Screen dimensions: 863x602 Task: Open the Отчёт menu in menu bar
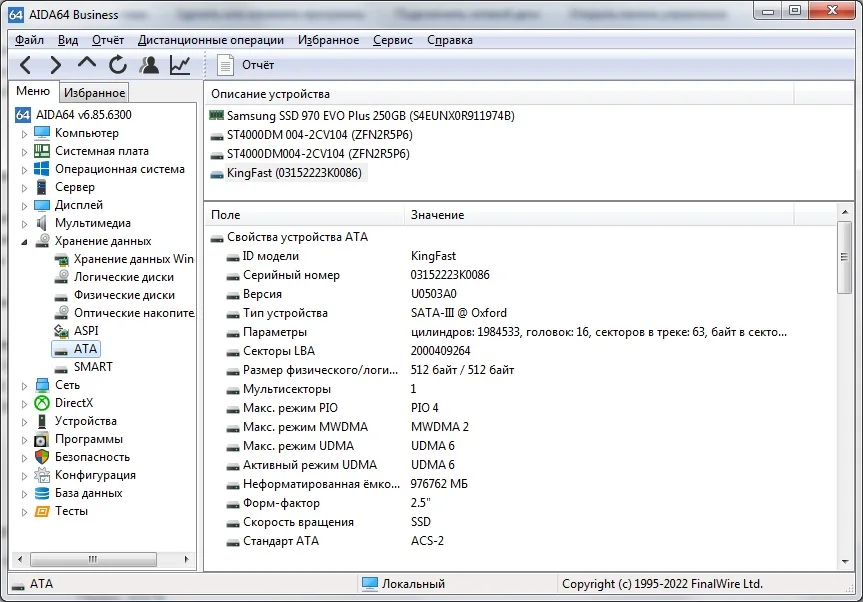[x=108, y=40]
